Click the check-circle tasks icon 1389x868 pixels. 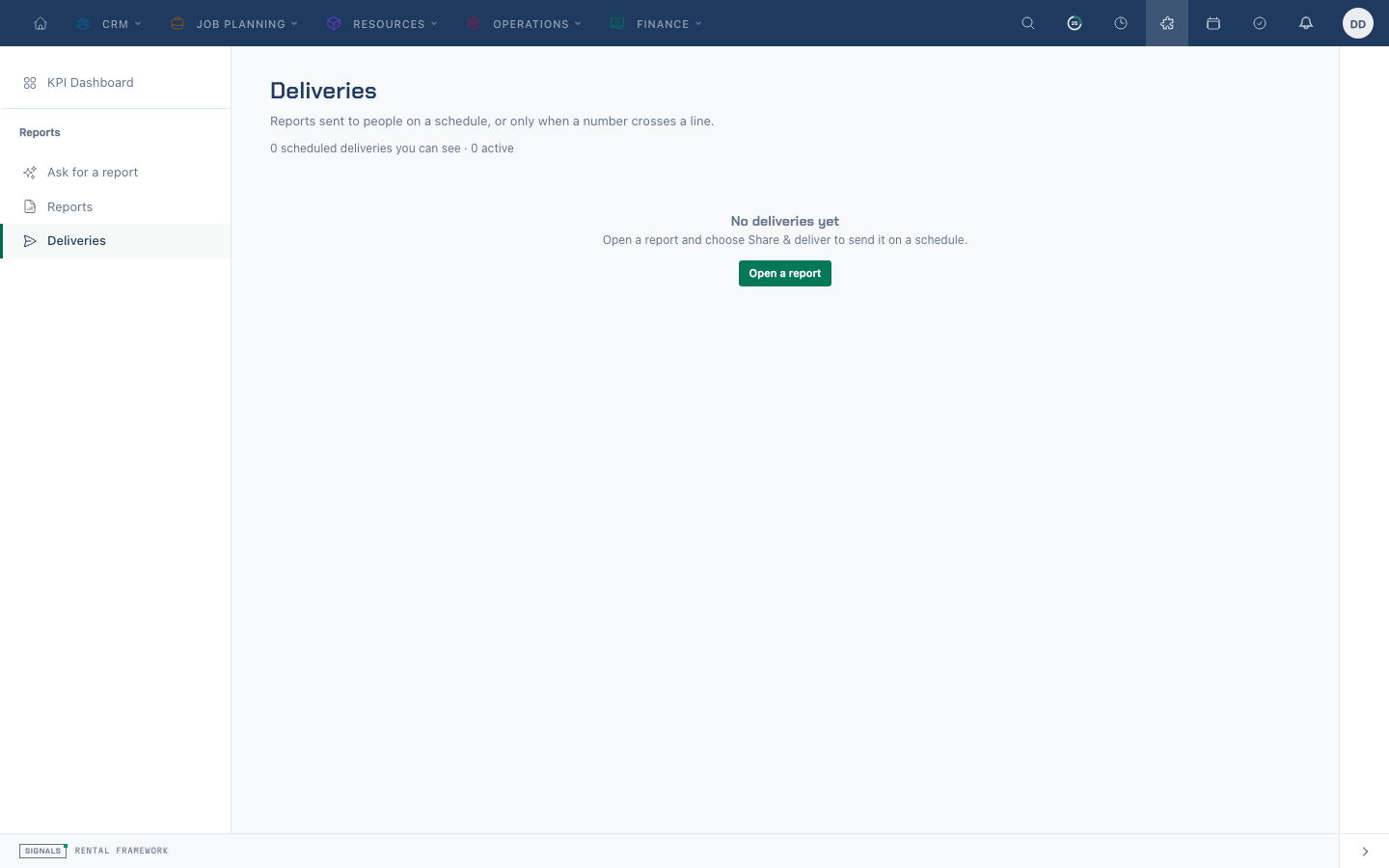click(1260, 23)
